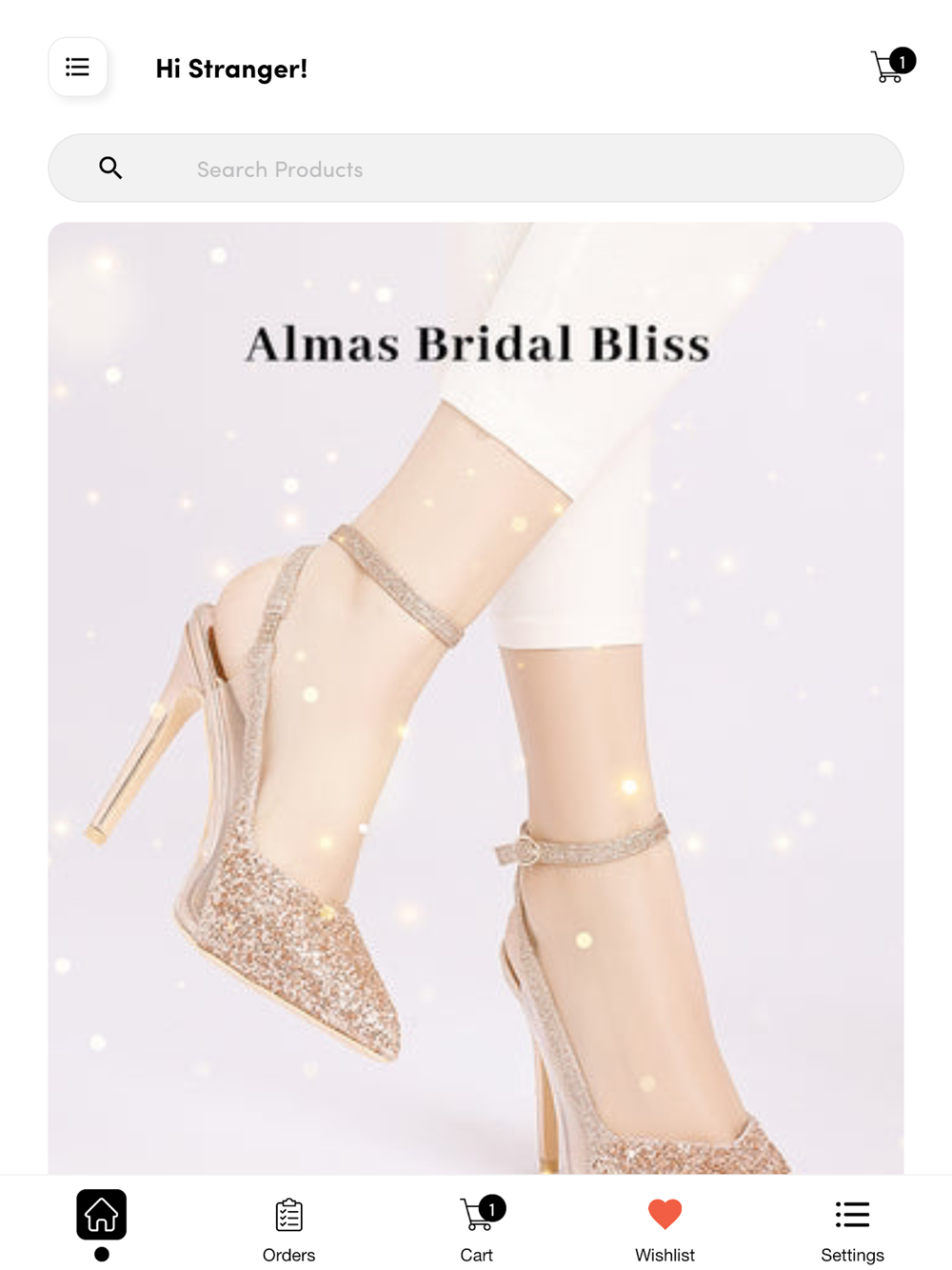Switch to the Orders tab label
952x1270 pixels.
pos(288,1255)
